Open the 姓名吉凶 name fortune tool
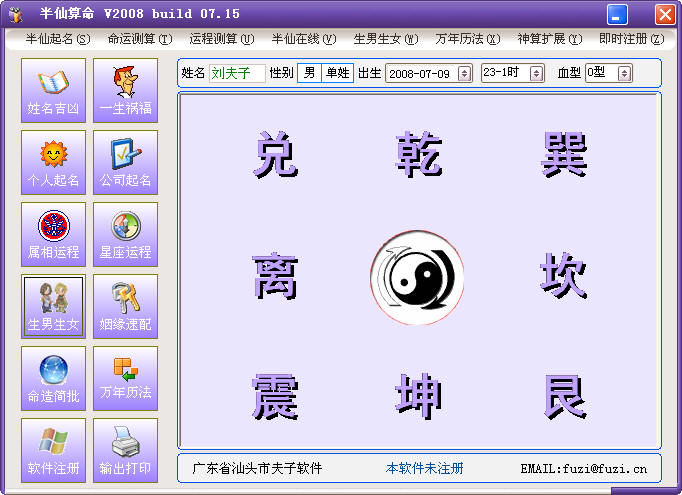The height and width of the screenshot is (495, 682). click(53, 90)
